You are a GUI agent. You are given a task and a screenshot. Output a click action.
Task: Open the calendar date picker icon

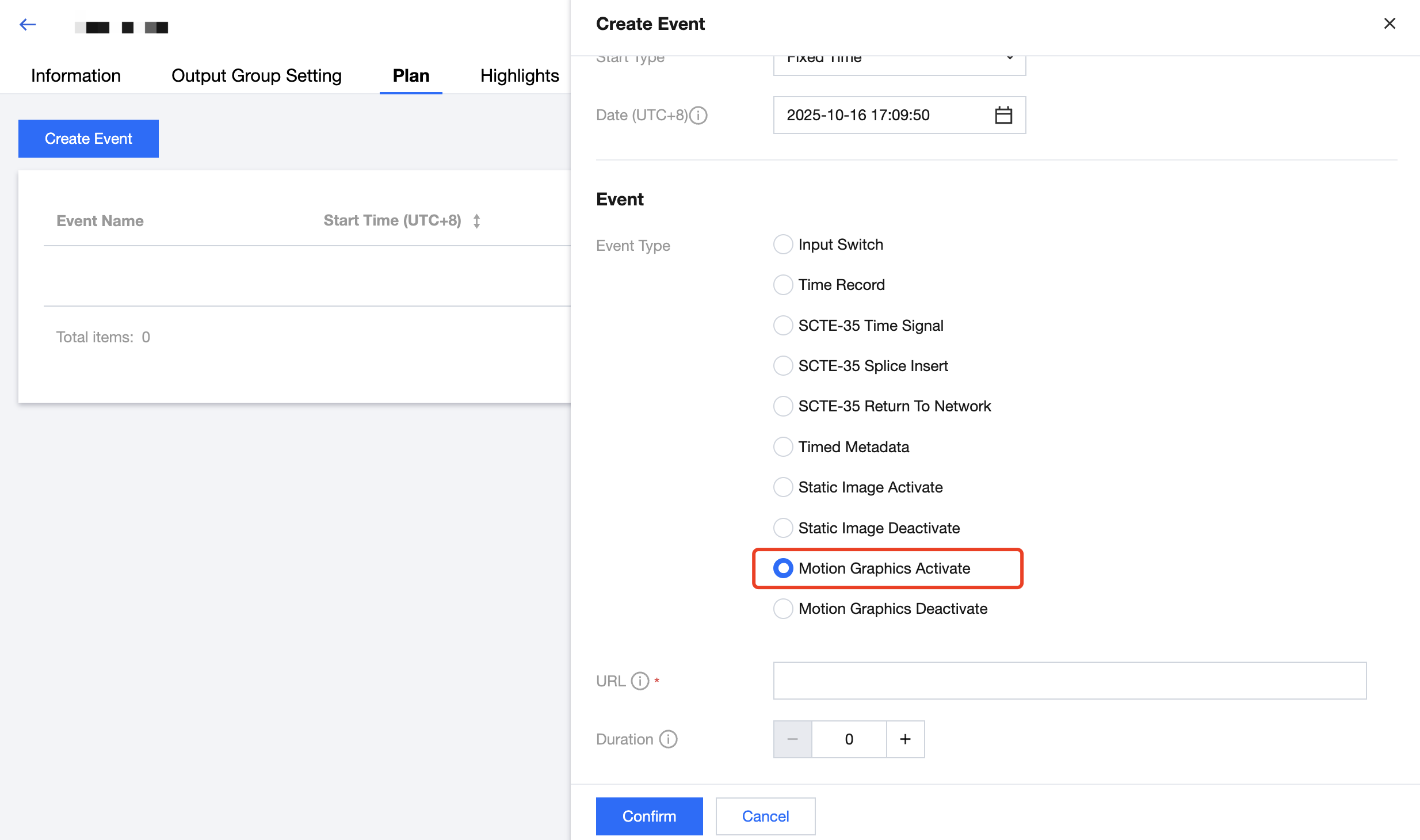click(x=1003, y=115)
